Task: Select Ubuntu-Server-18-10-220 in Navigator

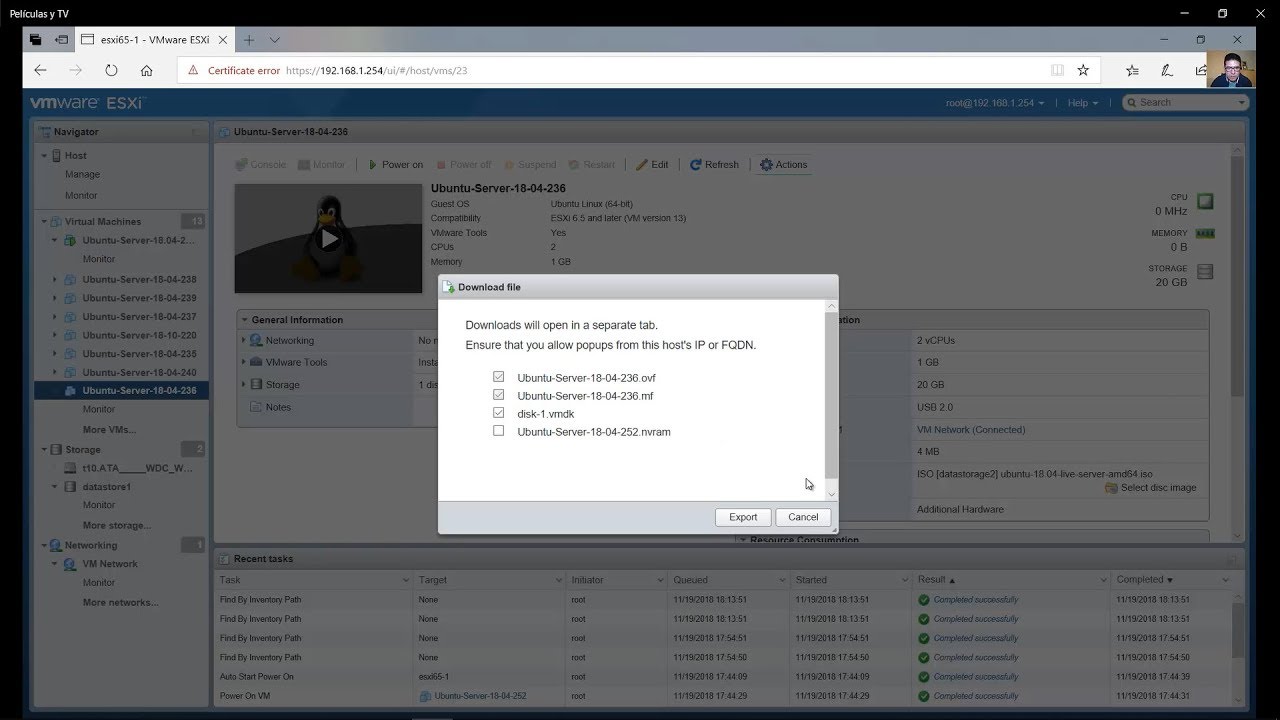Action: pyautogui.click(x=139, y=336)
